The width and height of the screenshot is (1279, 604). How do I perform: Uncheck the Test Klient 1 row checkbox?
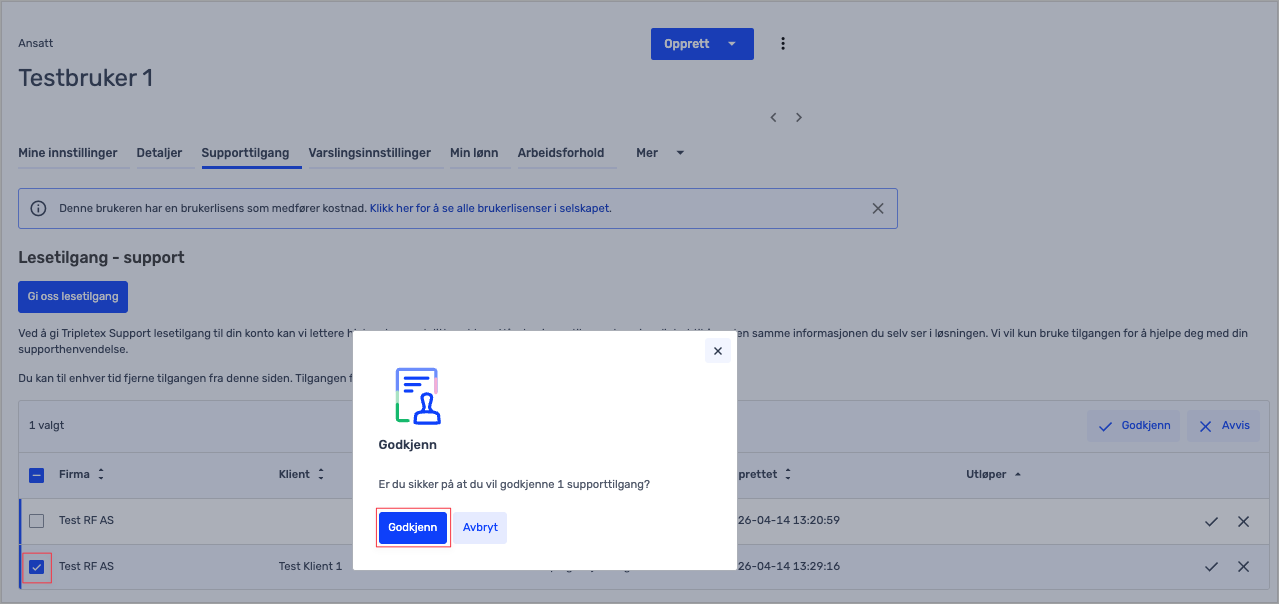point(36,567)
